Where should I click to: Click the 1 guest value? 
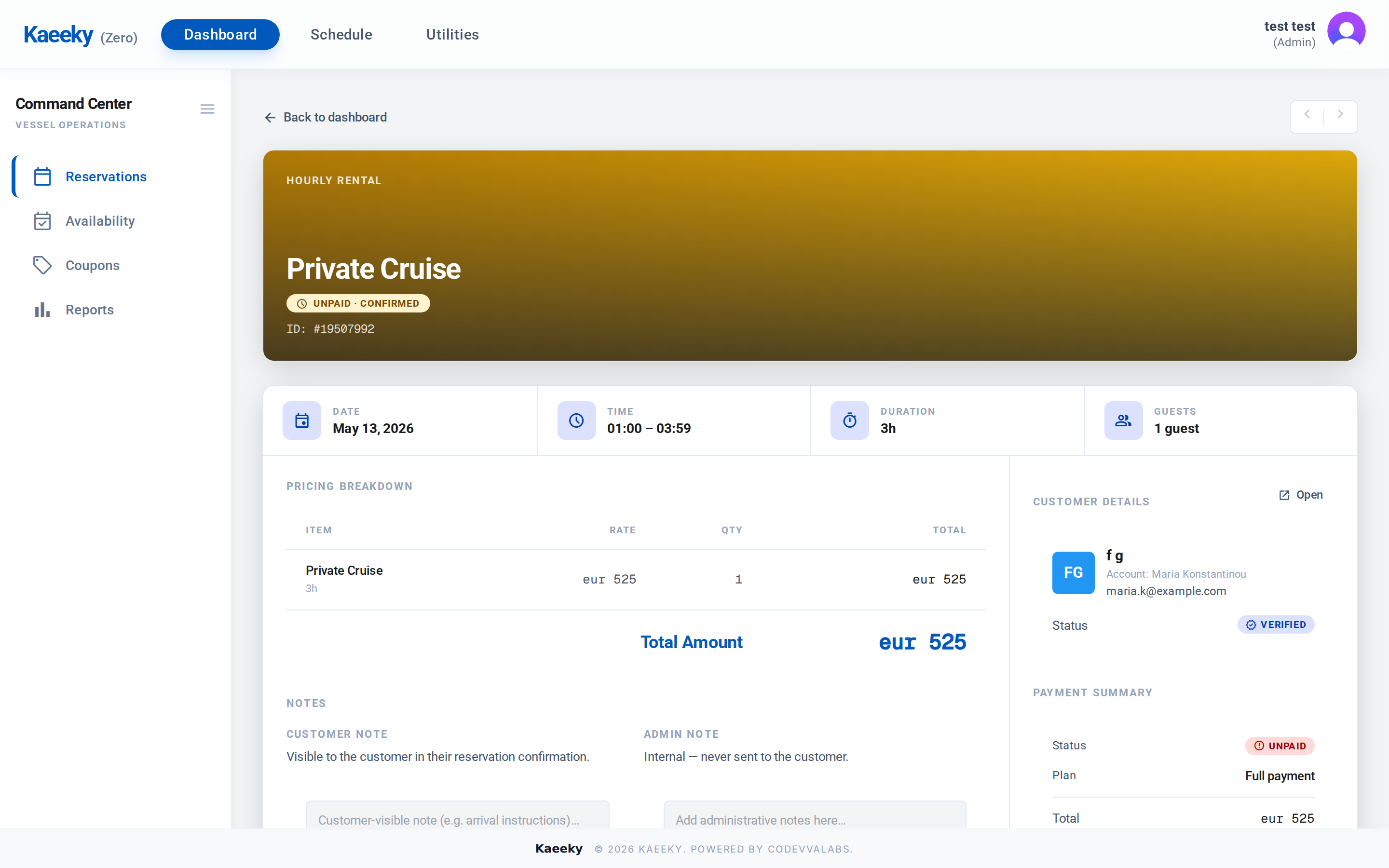click(1177, 429)
